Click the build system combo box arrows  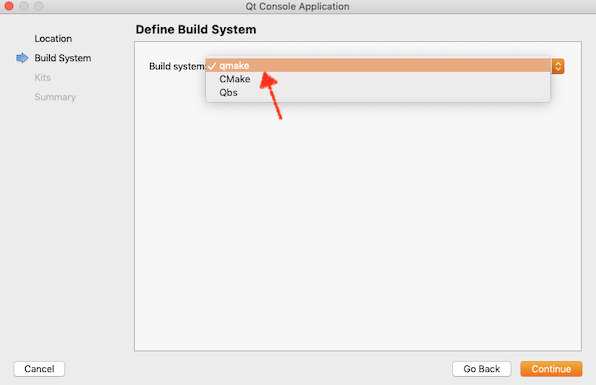558,66
